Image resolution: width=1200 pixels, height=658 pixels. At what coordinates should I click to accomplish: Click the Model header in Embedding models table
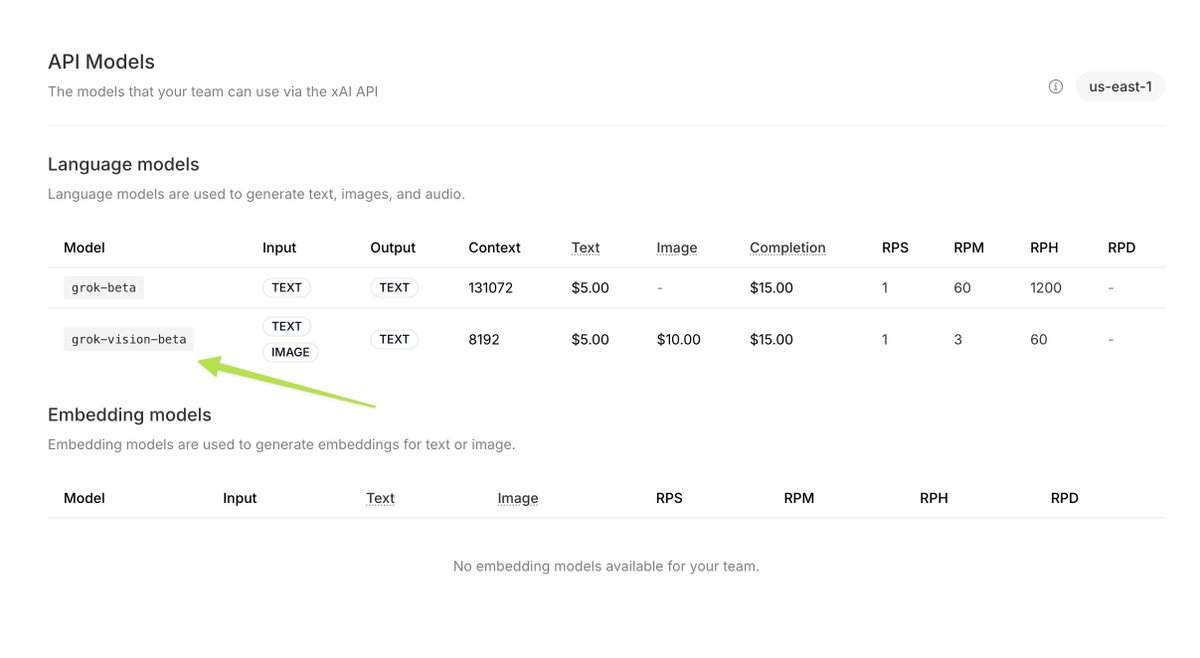point(84,498)
